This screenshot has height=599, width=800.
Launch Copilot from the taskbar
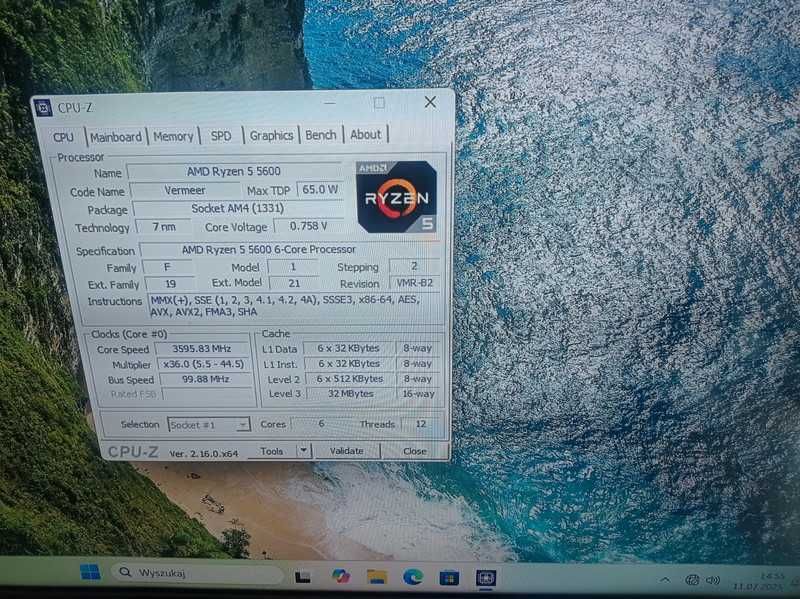coord(341,577)
